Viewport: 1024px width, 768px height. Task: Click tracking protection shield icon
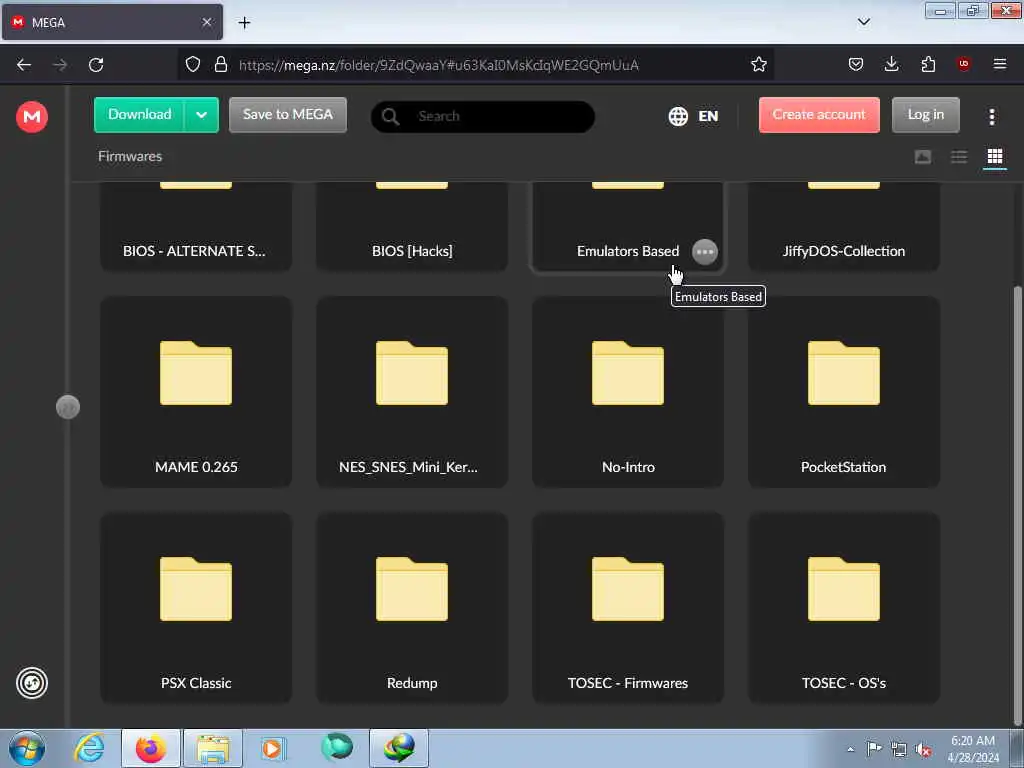pyautogui.click(x=193, y=64)
